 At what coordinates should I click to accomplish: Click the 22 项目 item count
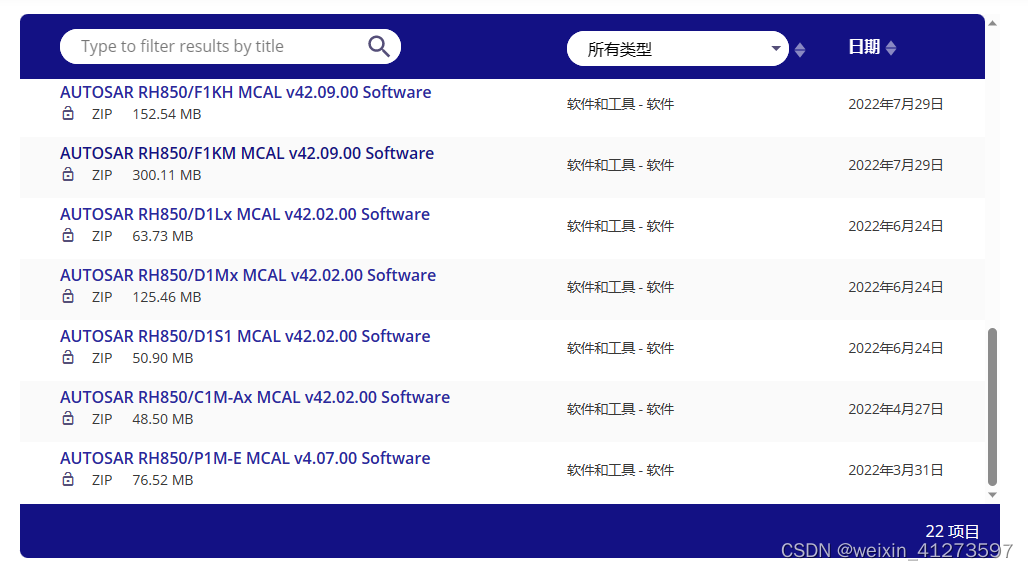pos(952,531)
